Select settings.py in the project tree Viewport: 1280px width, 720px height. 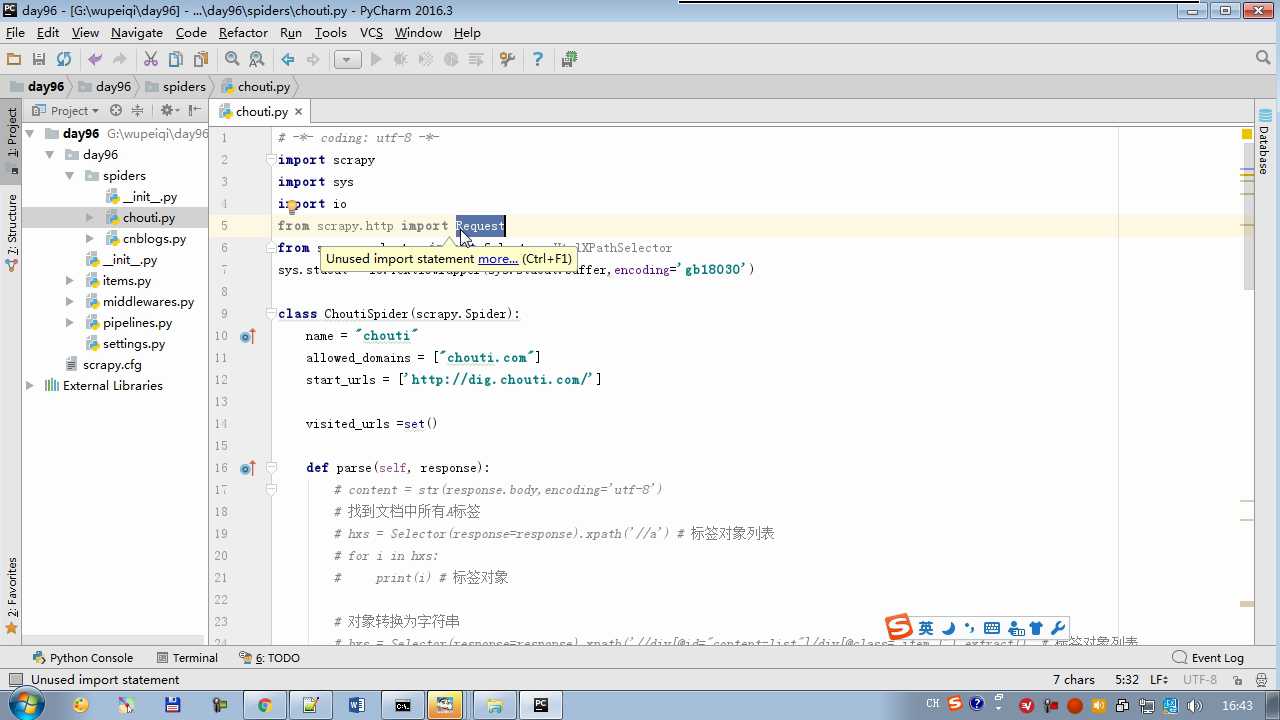[125, 344]
